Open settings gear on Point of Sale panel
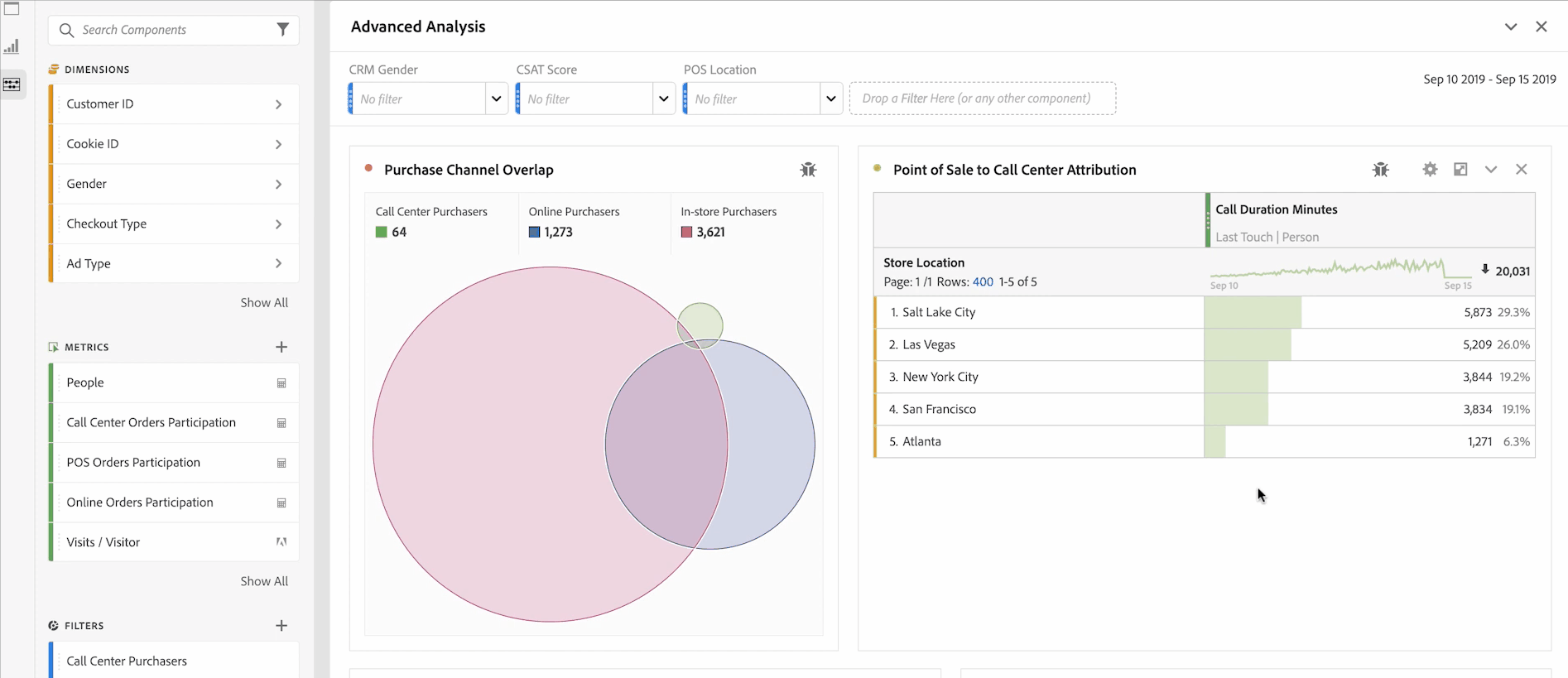This screenshot has width=1568, height=678. click(x=1430, y=170)
